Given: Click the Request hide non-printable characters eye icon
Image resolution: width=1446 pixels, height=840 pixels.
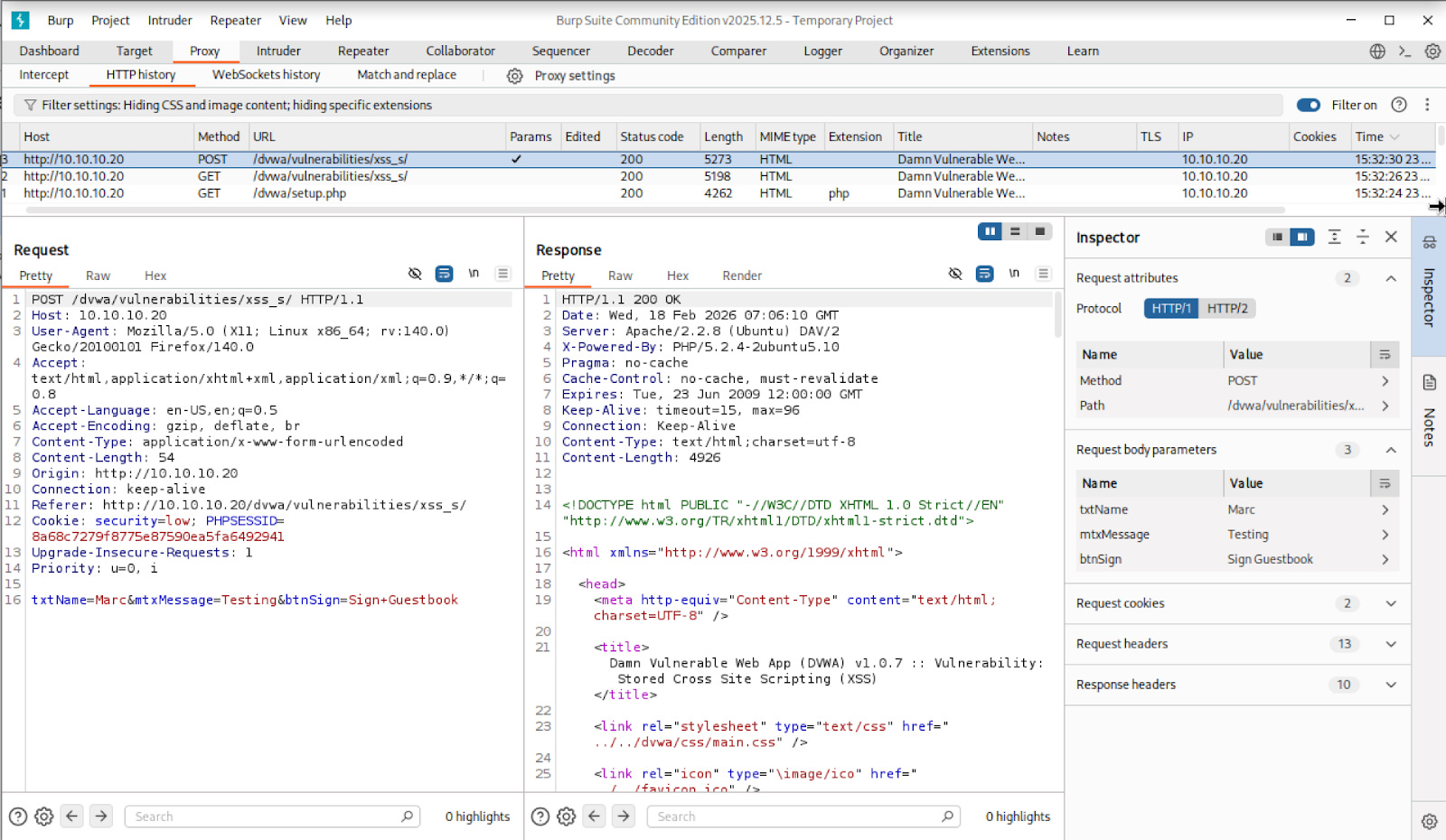Looking at the screenshot, I should pos(415,274).
